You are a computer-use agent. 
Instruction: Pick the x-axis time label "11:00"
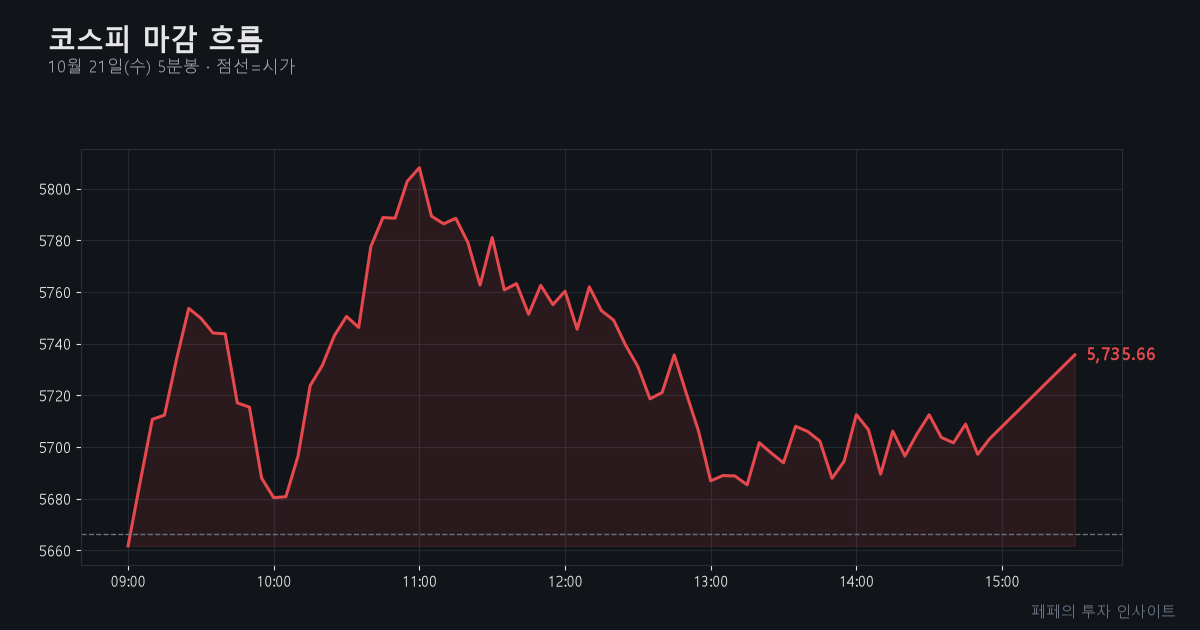pos(419,581)
